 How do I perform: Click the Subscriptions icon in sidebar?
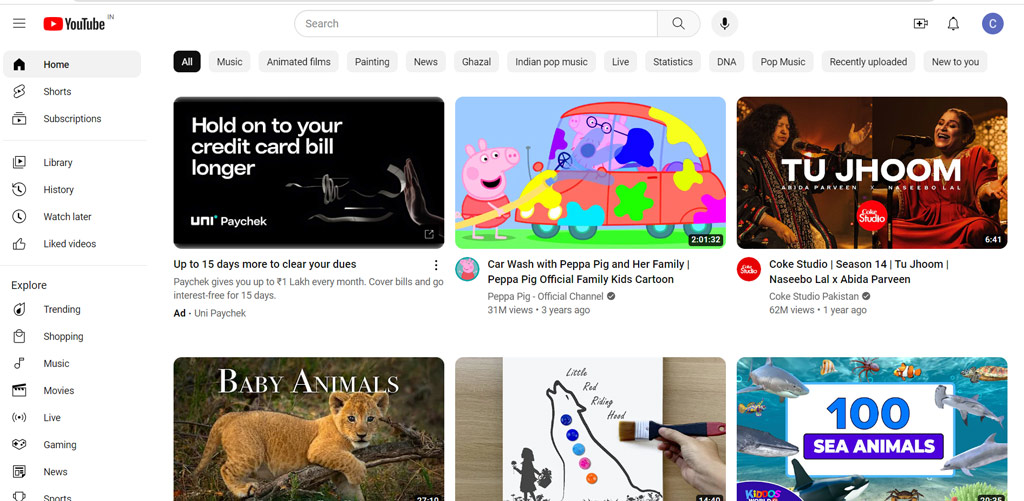(x=19, y=118)
